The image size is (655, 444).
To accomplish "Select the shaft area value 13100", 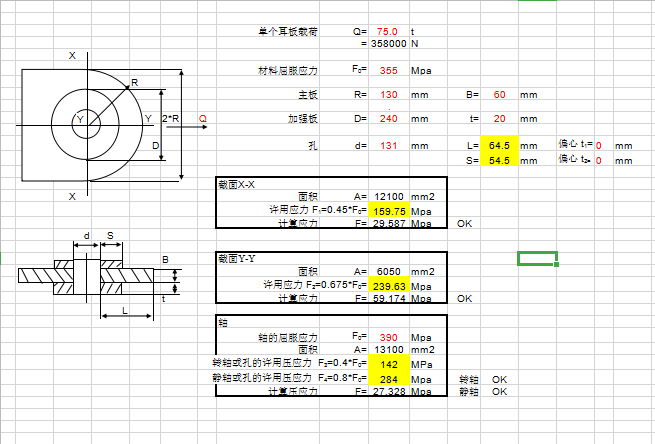I will click(x=388, y=350).
